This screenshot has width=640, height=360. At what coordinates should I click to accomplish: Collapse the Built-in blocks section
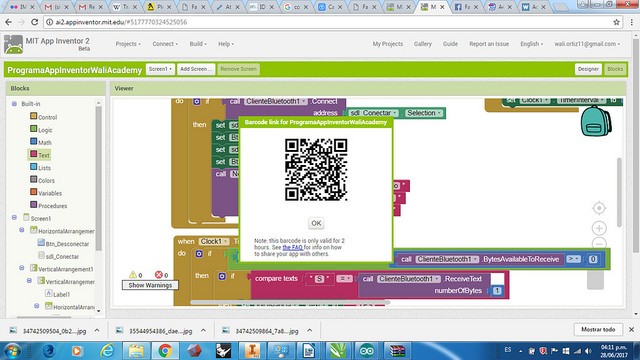click(x=14, y=104)
